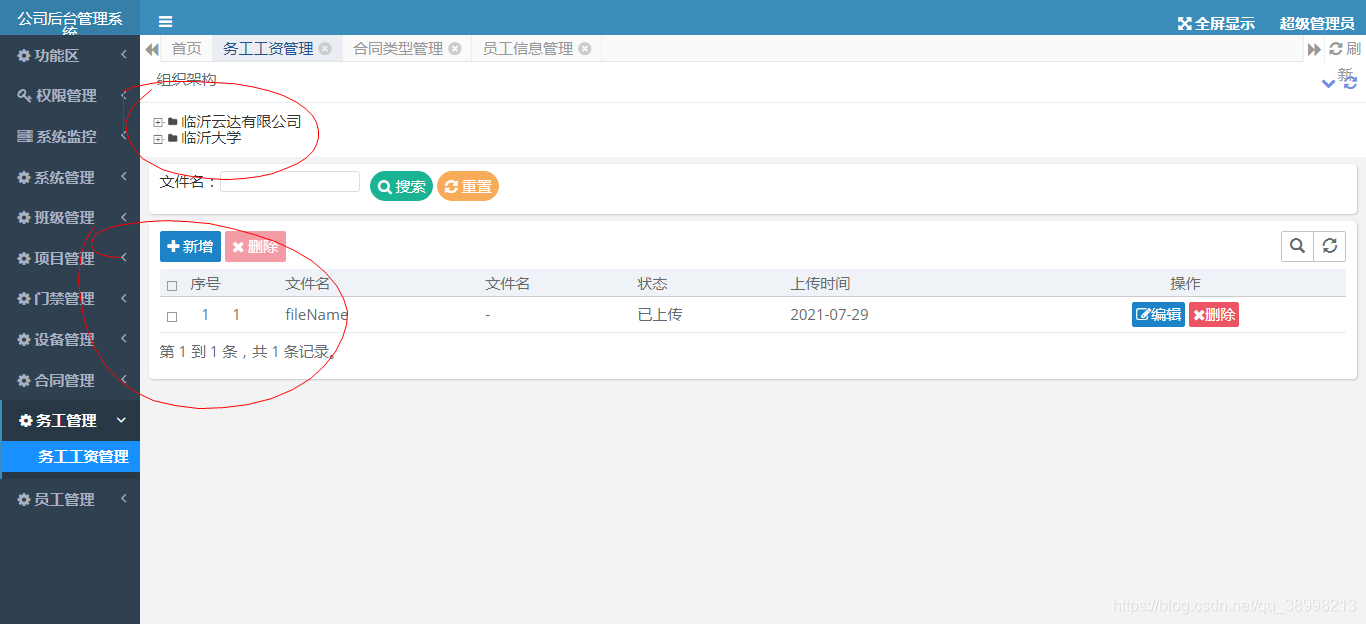Close the 员工信息管理 tab

585,48
